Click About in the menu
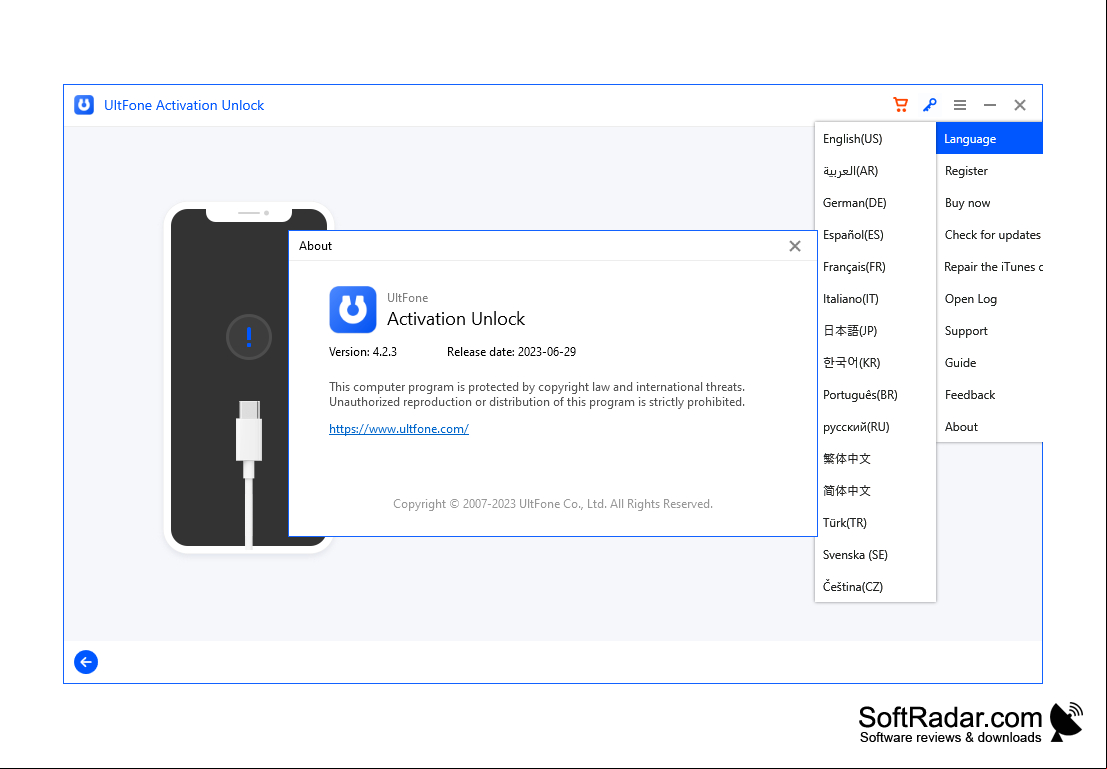 [x=989, y=427]
